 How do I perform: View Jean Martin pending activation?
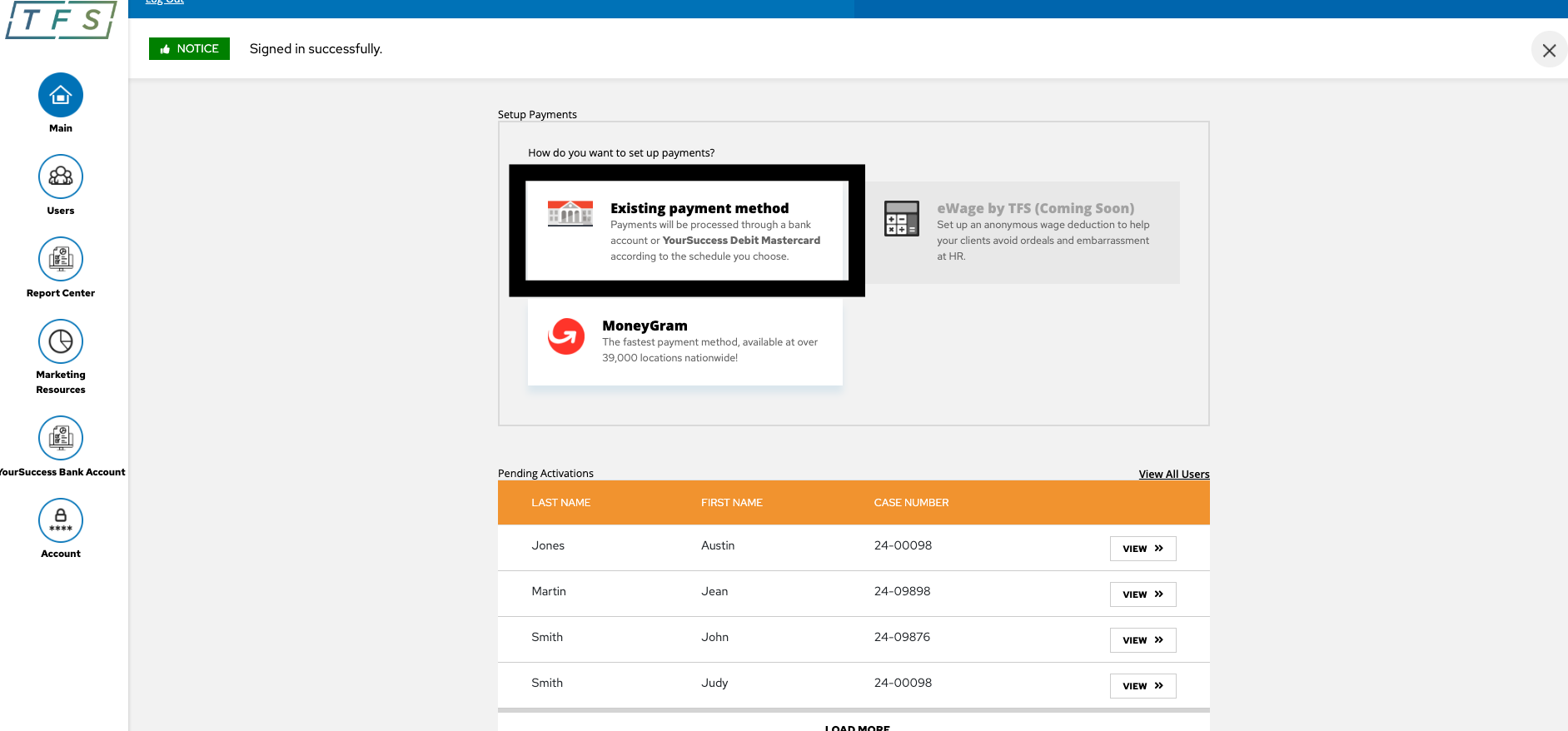(1142, 594)
